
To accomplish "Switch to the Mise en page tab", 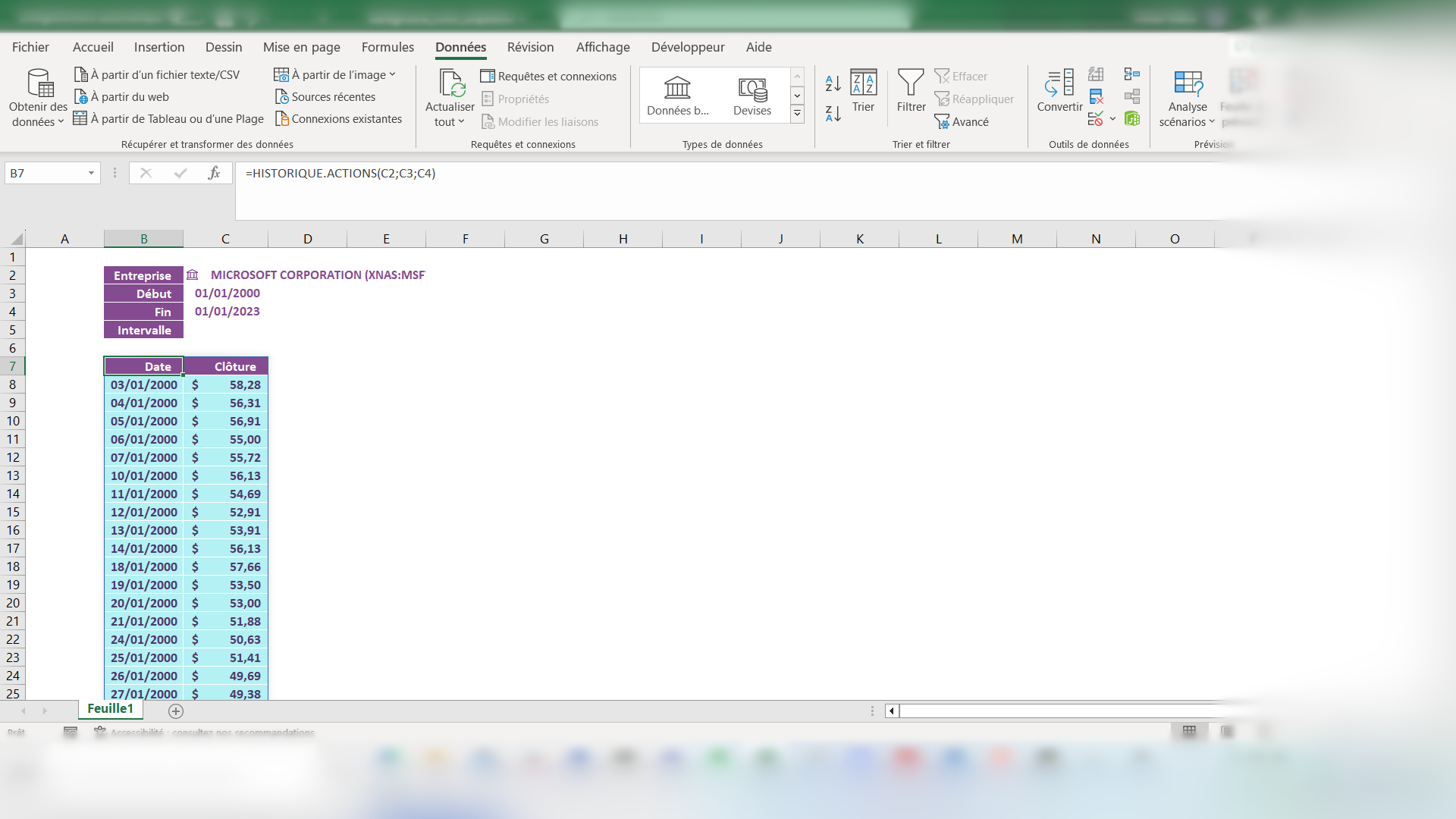I will [x=302, y=47].
